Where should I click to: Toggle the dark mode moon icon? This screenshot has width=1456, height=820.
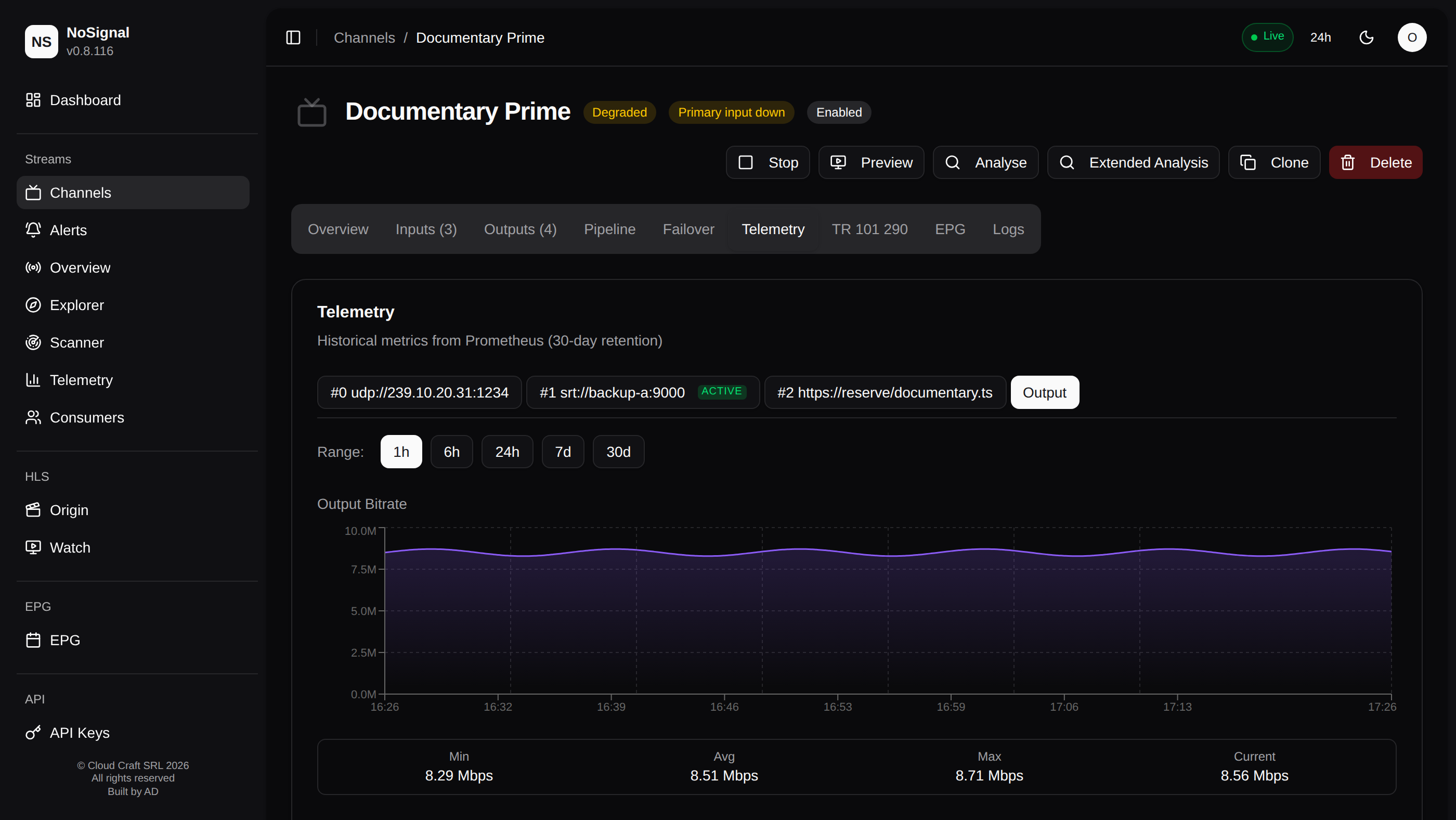pyautogui.click(x=1367, y=37)
